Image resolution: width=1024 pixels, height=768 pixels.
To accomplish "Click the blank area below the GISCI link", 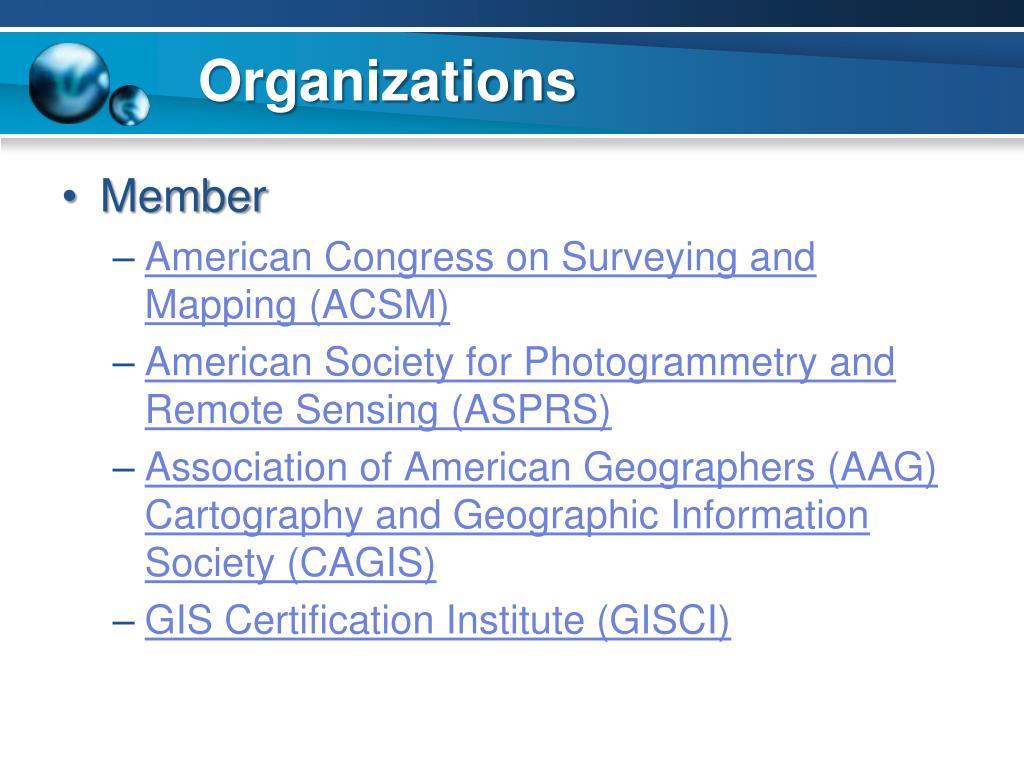I will [512, 705].
